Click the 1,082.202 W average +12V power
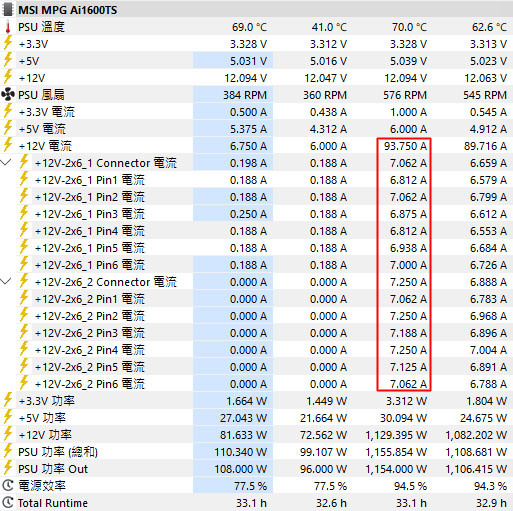 pos(476,435)
